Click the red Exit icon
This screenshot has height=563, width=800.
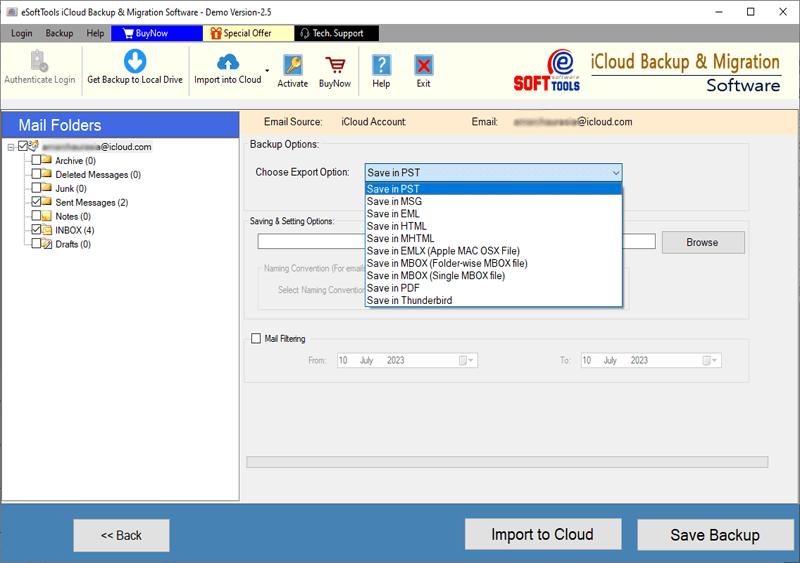tap(423, 65)
